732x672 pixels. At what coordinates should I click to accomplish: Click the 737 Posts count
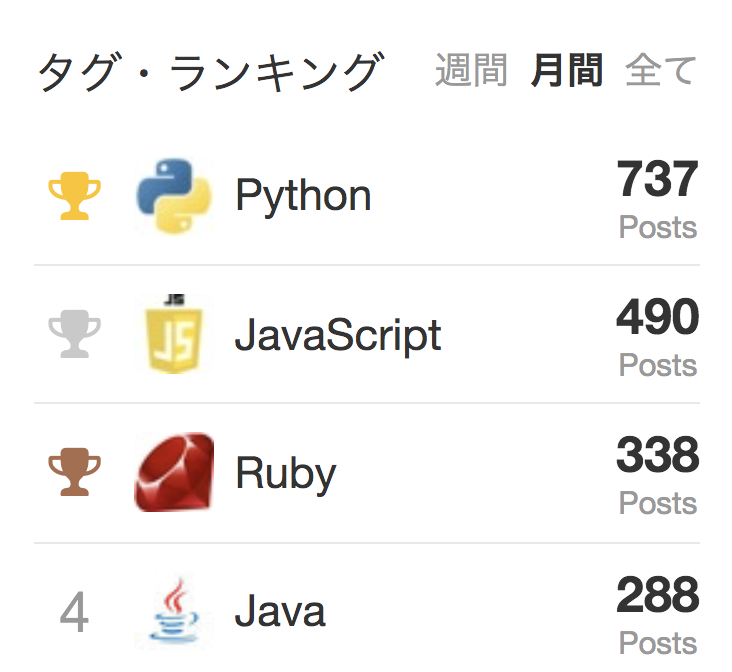point(657,198)
